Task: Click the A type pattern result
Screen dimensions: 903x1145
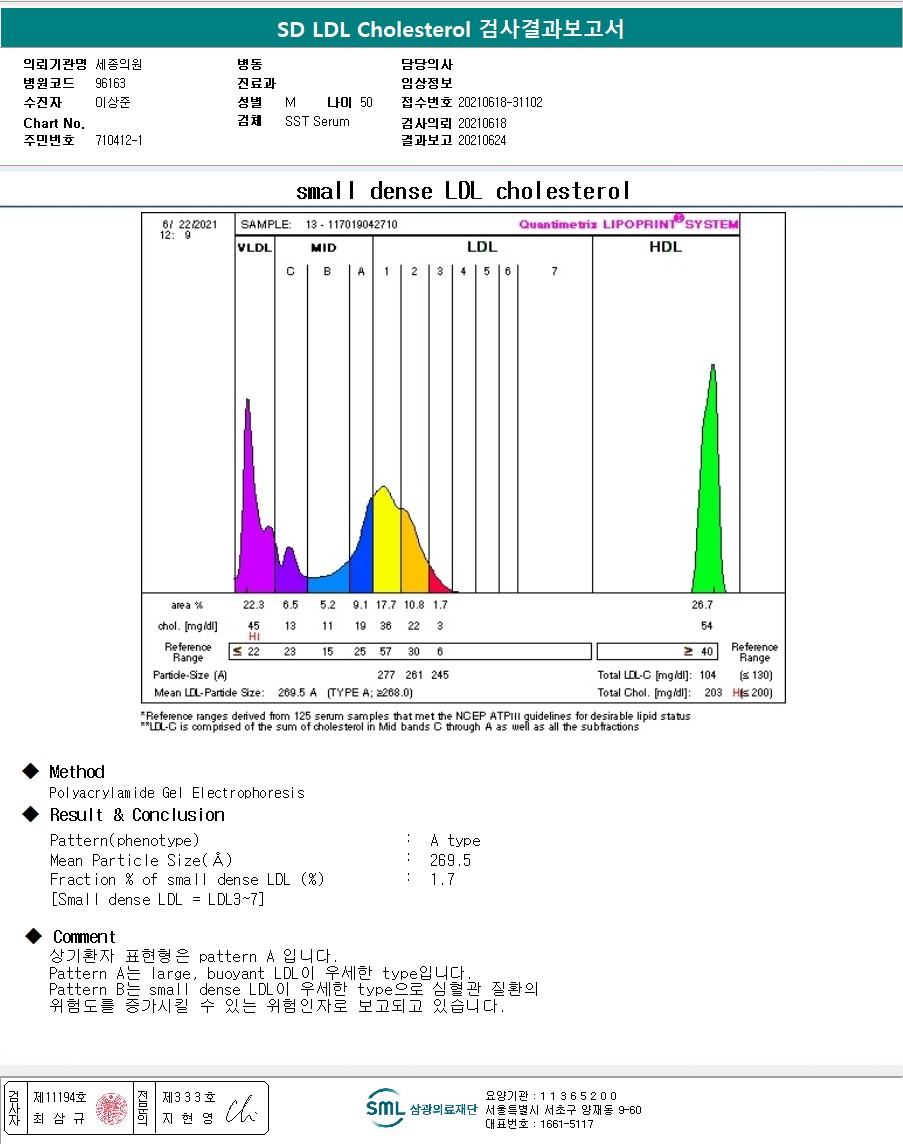Action: point(456,840)
